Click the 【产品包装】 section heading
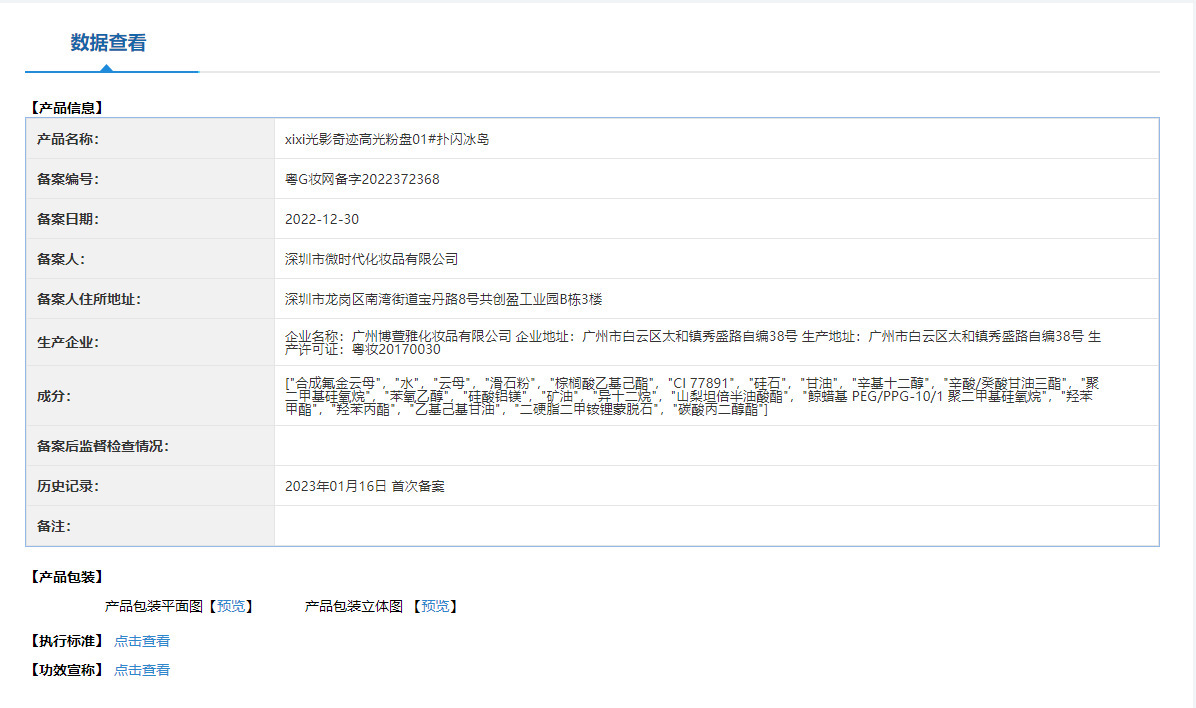The height and width of the screenshot is (708, 1196). pos(66,577)
